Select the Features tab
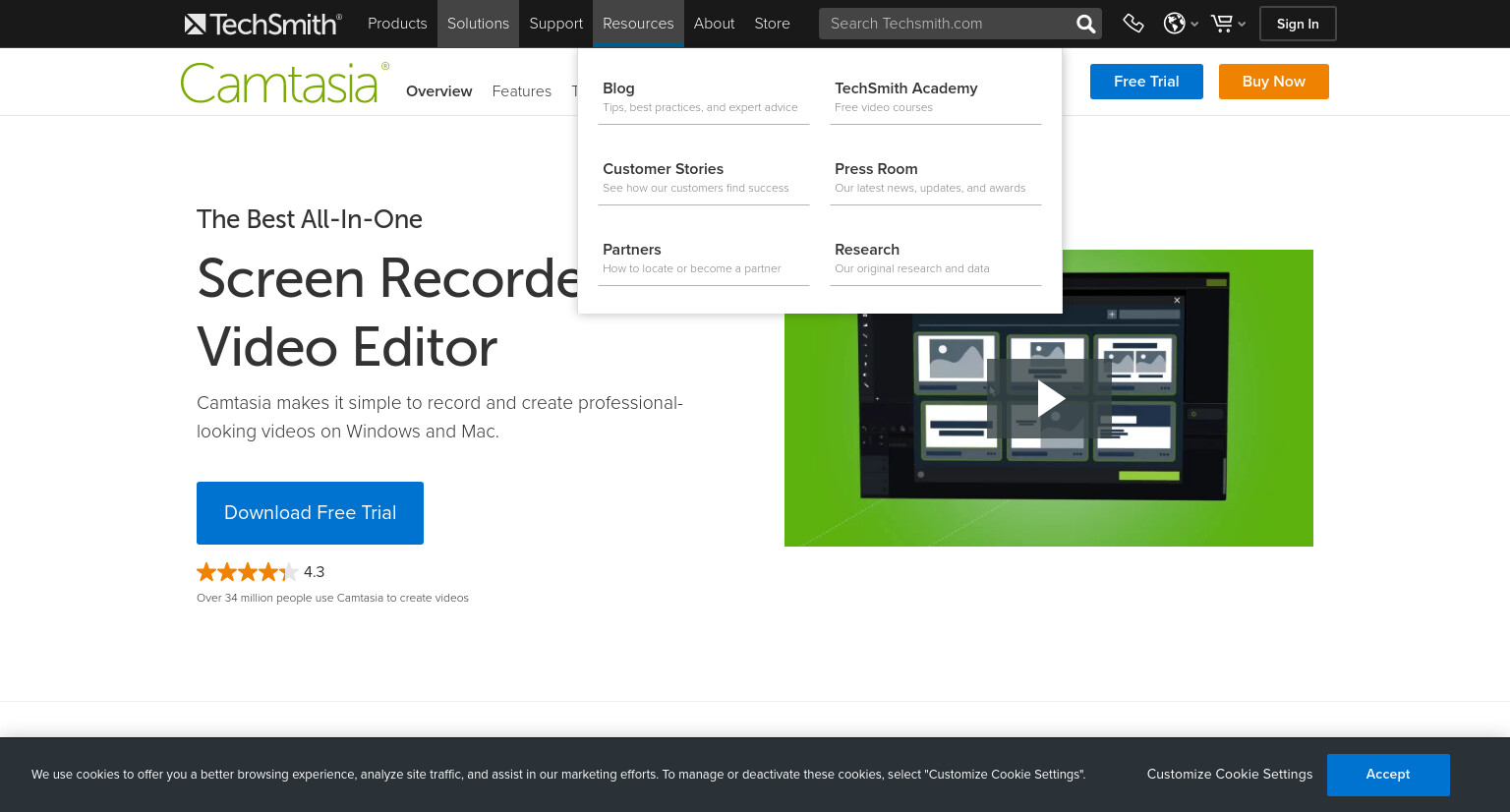The height and width of the screenshot is (812, 1510). point(521,91)
